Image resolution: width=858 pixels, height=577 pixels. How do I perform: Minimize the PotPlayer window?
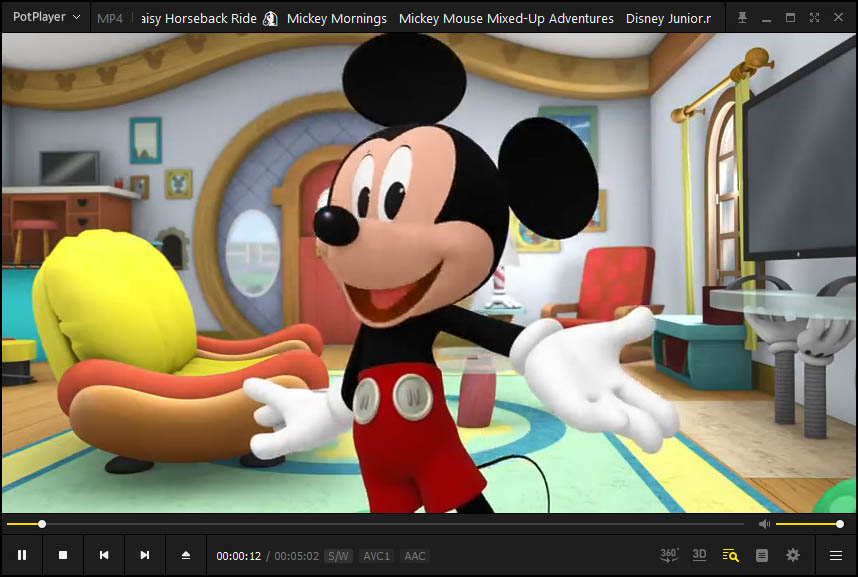766,18
